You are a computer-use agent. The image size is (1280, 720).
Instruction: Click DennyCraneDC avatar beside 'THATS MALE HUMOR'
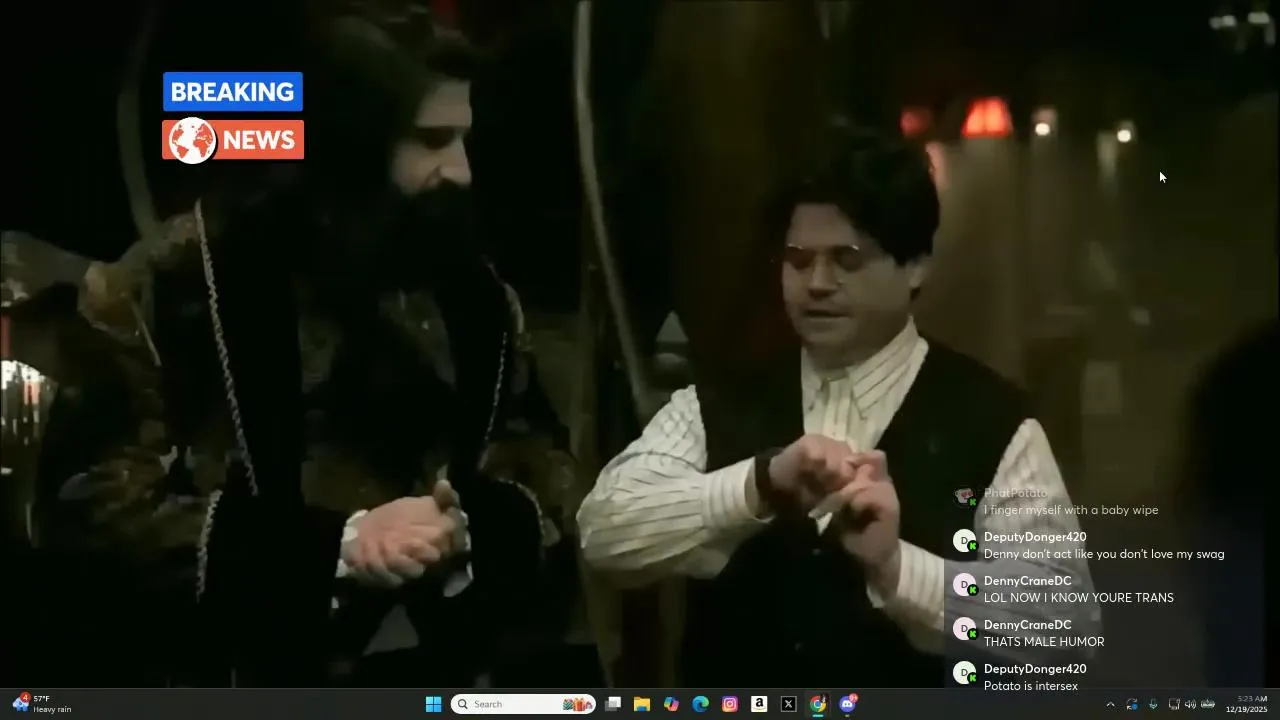(964, 629)
